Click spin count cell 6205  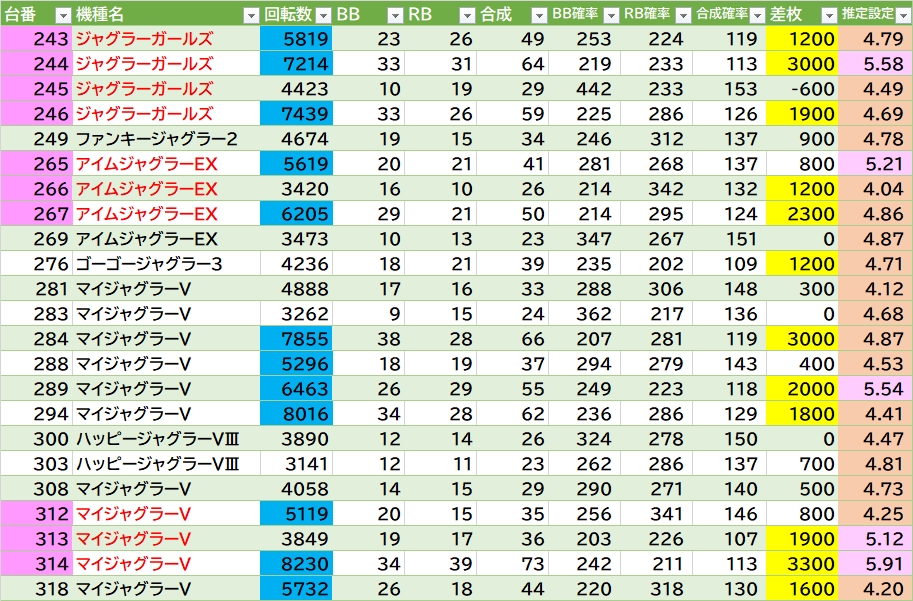296,214
